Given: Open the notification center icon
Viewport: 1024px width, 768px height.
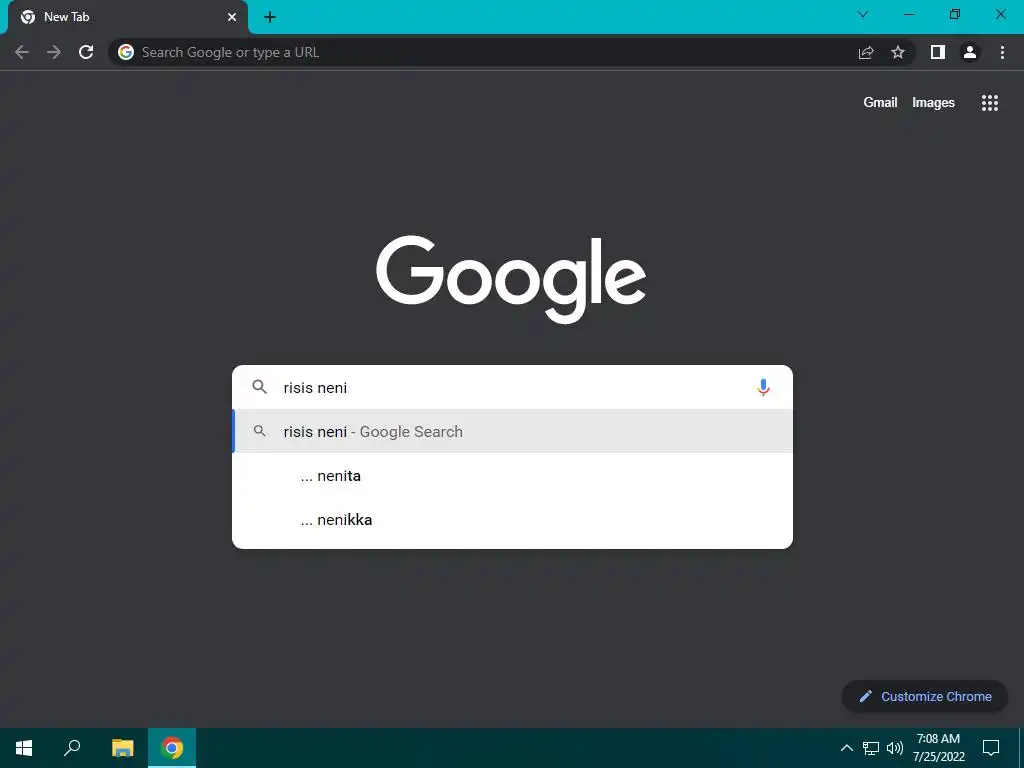Looking at the screenshot, I should click(991, 748).
